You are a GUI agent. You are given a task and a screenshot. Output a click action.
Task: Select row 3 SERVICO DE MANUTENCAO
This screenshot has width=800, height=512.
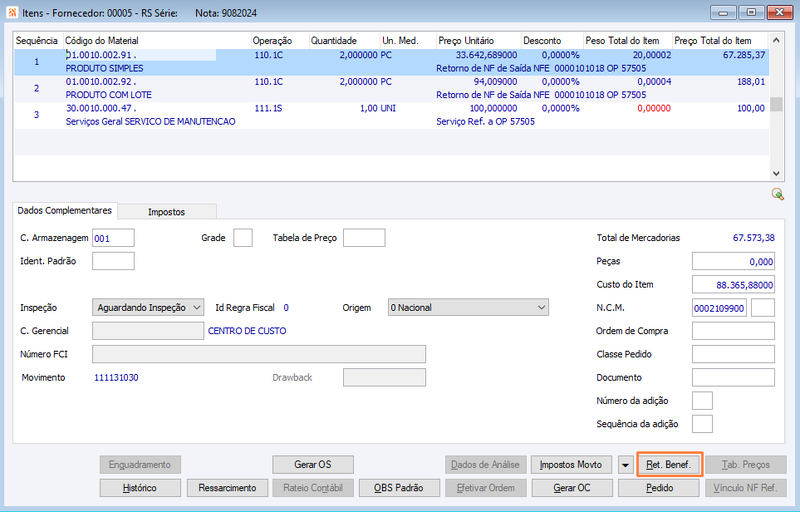(x=391, y=115)
